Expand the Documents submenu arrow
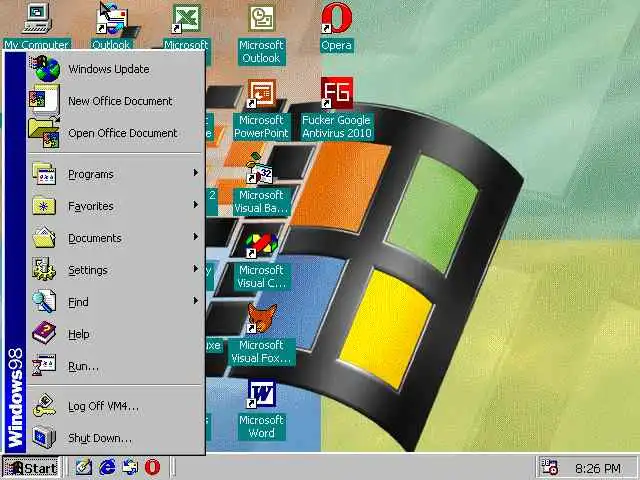 [x=196, y=237]
